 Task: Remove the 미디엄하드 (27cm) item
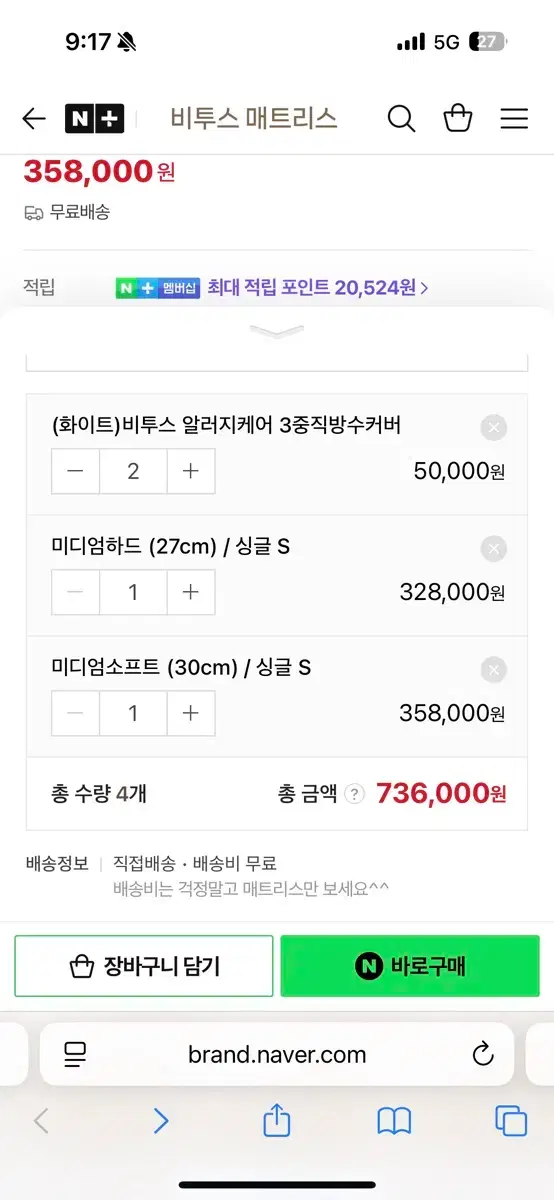tap(493, 549)
